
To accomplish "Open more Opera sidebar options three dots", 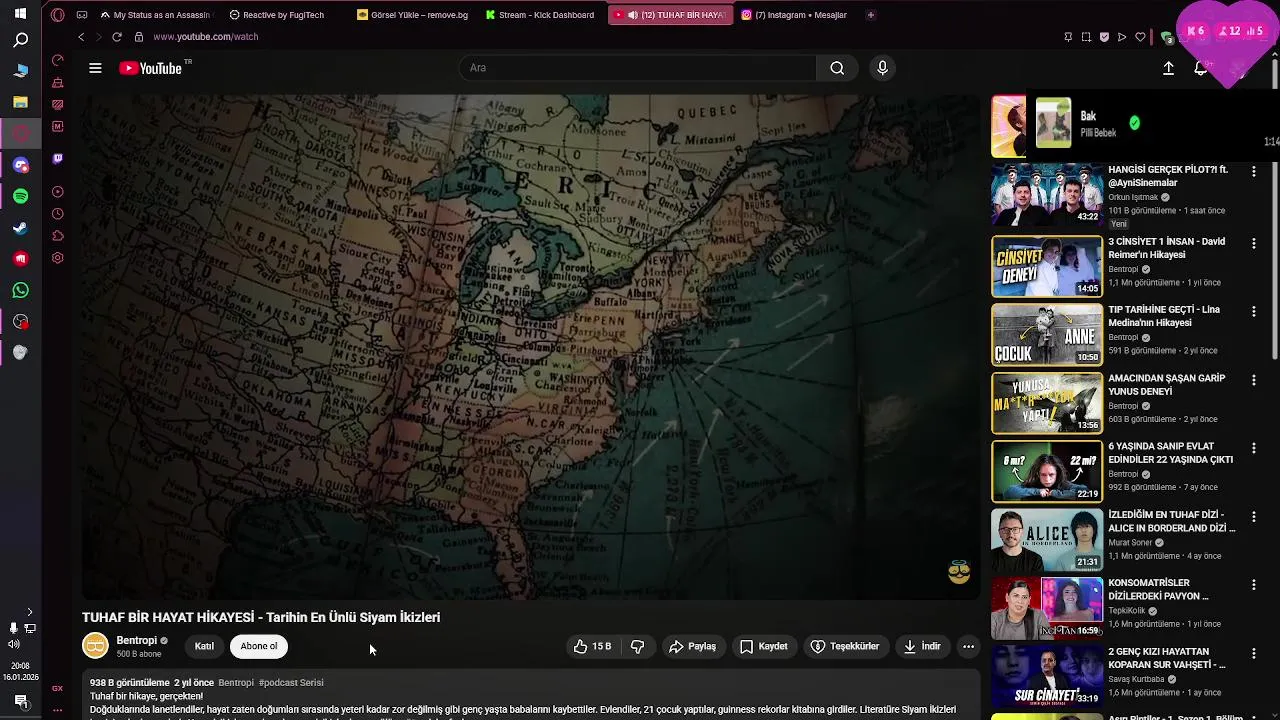I will pos(57,710).
